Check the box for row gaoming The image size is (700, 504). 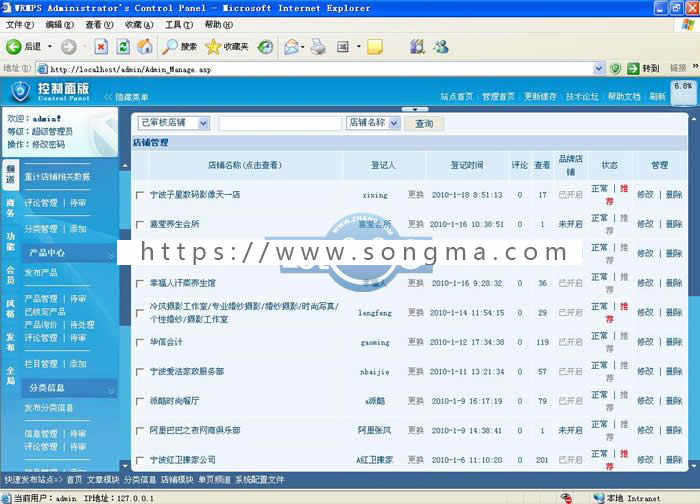point(140,342)
